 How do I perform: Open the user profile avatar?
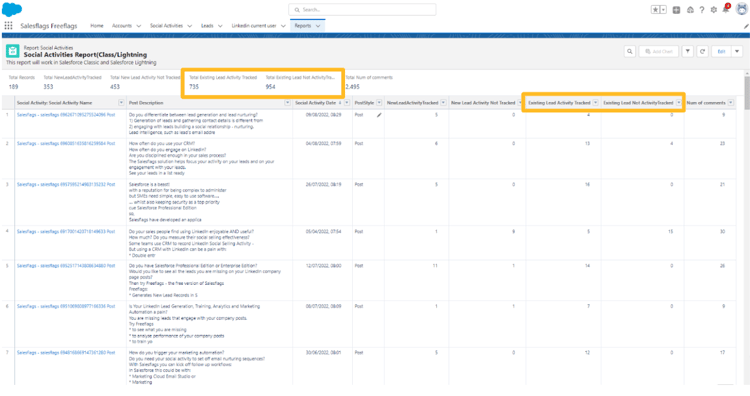pos(741,9)
